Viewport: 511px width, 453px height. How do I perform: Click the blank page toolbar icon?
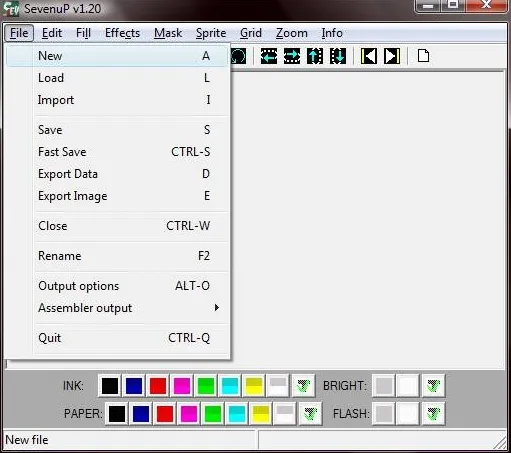point(423,56)
